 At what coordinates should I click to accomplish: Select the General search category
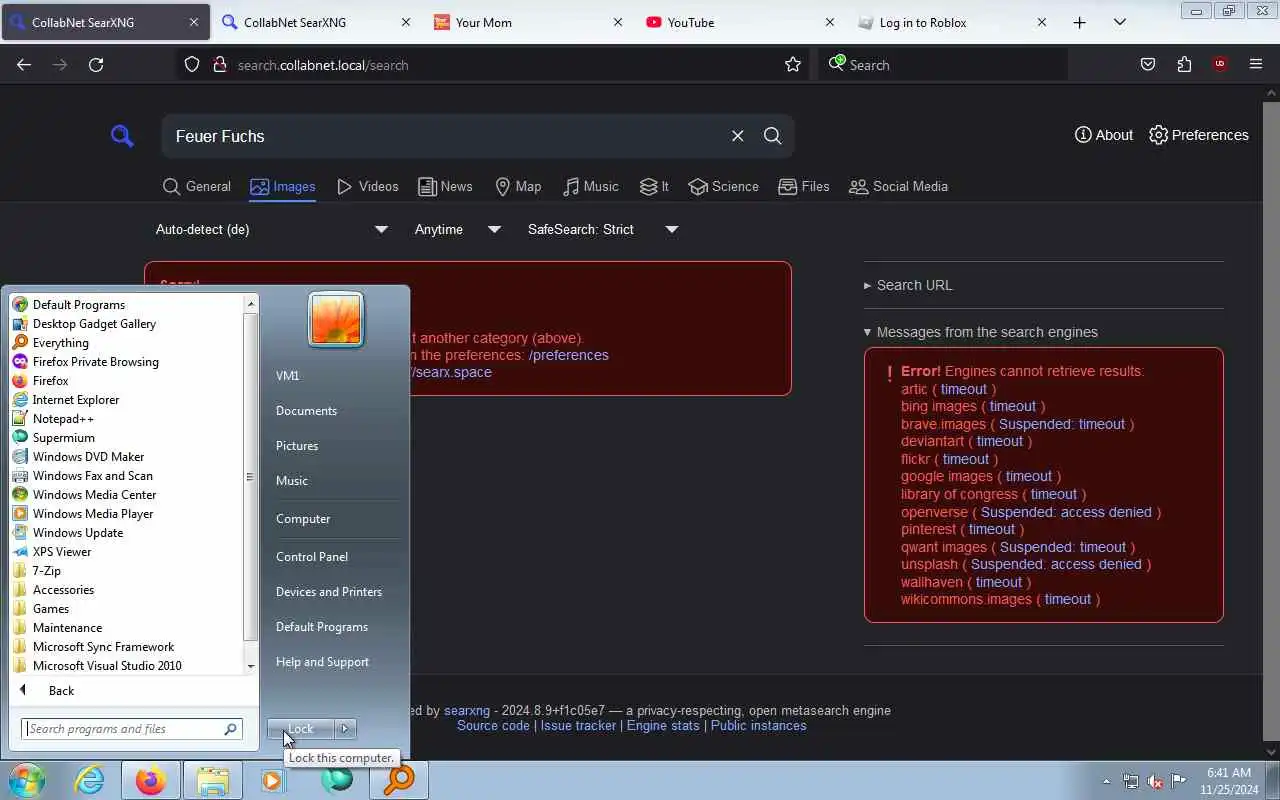click(197, 187)
